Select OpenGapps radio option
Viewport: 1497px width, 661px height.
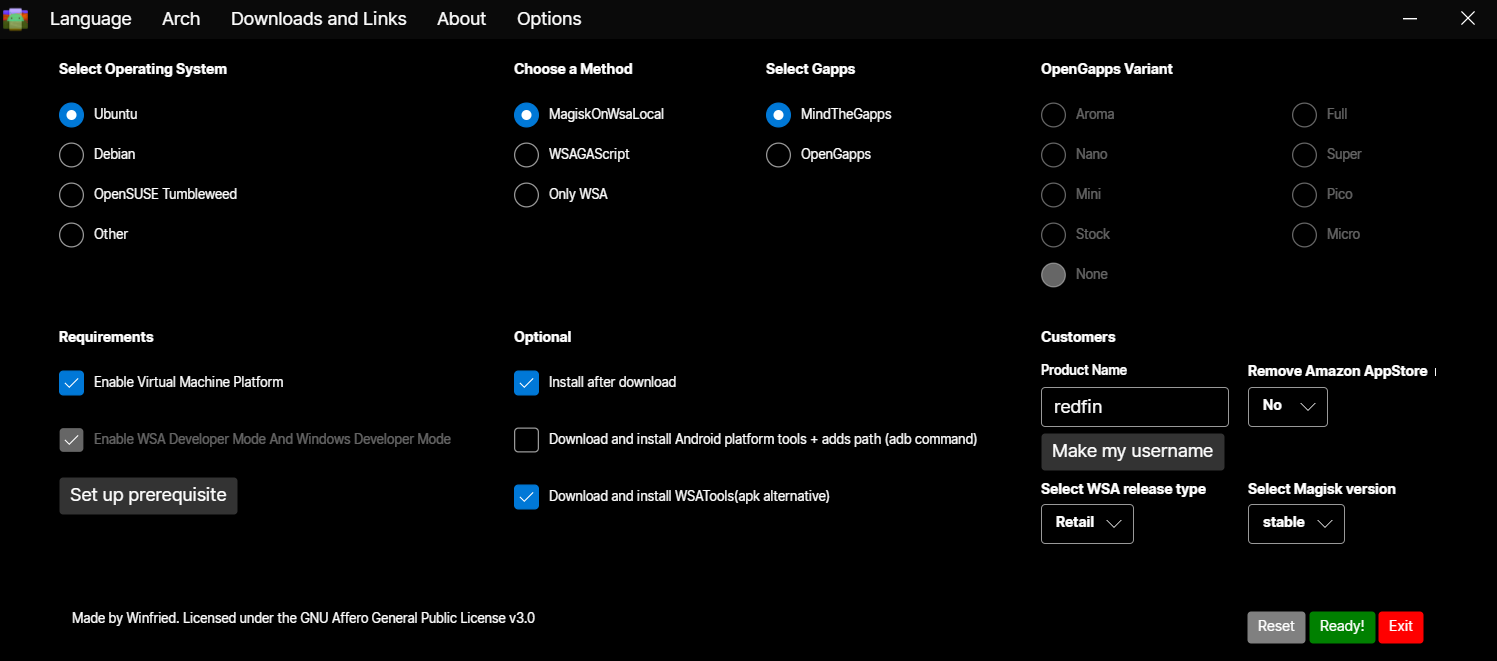click(x=779, y=155)
